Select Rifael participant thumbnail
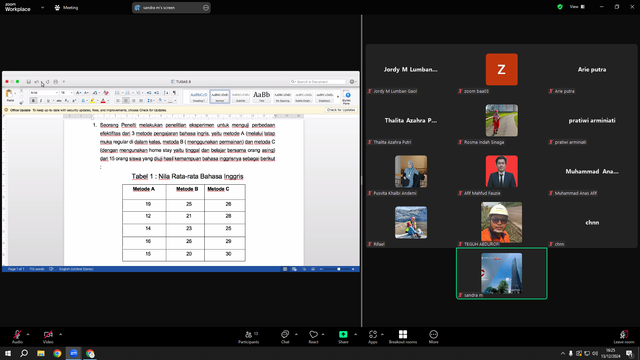This screenshot has height=360, width=640. tap(411, 222)
